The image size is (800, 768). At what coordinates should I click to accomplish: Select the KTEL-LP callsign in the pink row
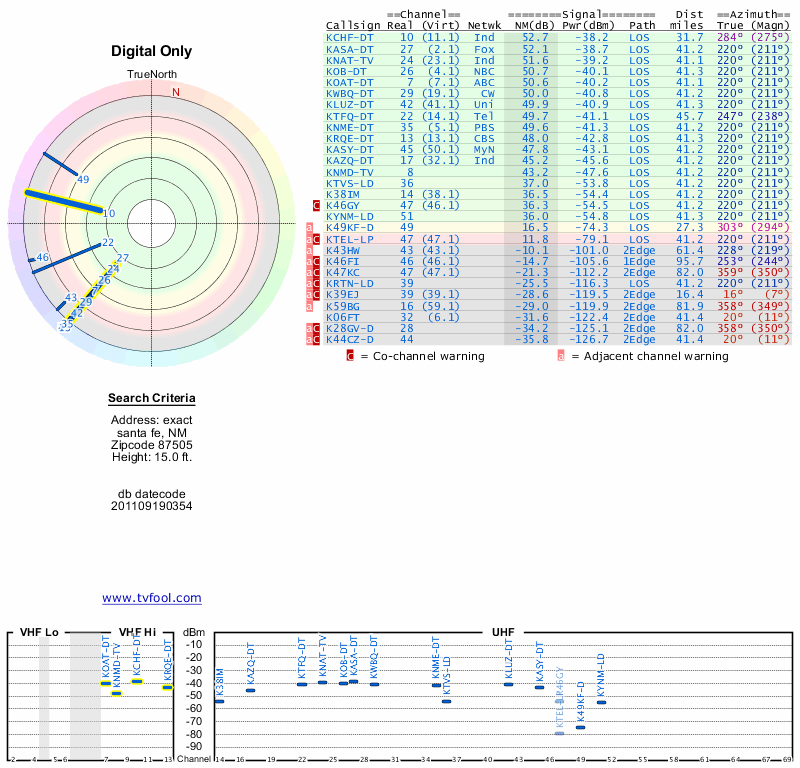pos(349,239)
